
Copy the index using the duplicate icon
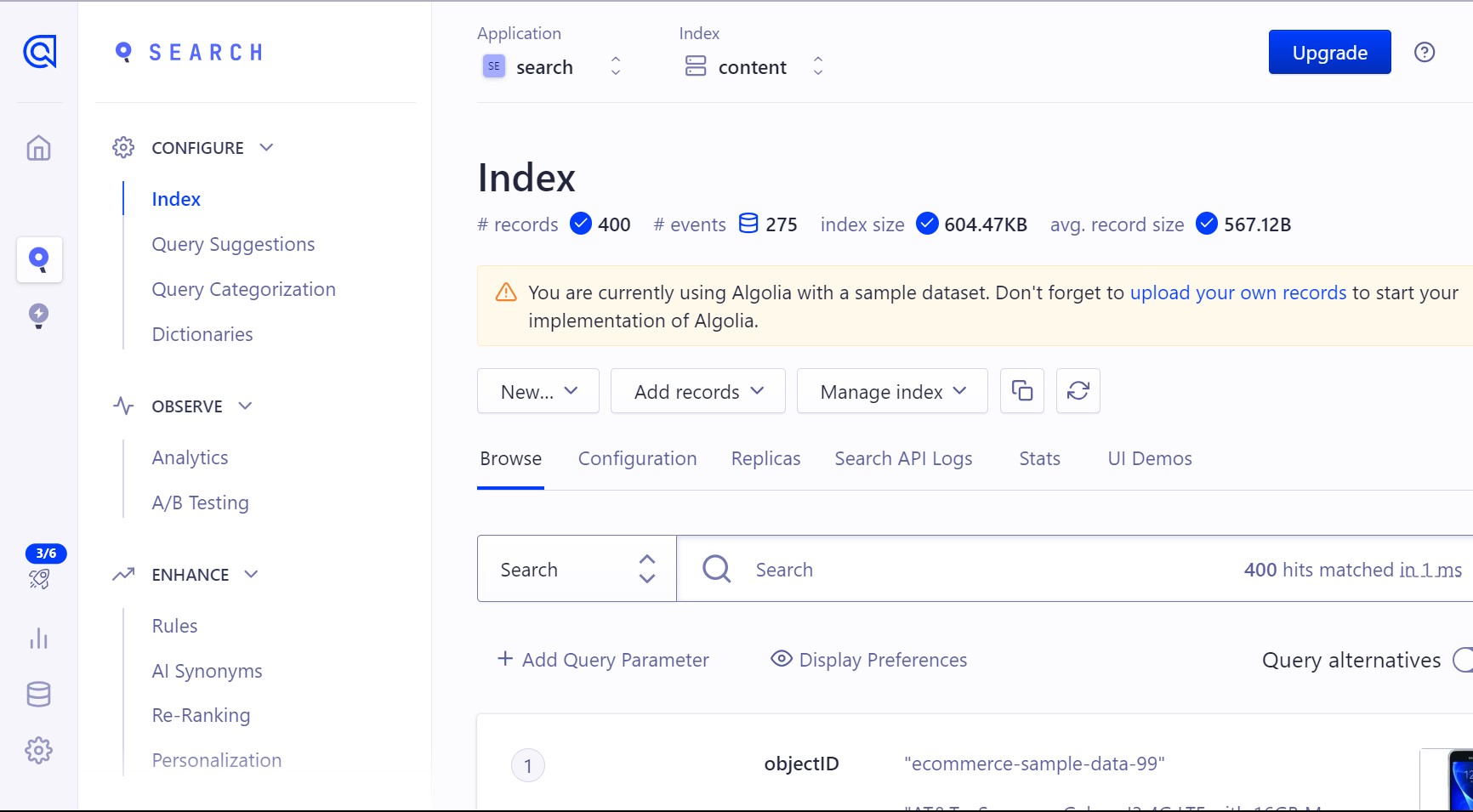coord(1021,391)
